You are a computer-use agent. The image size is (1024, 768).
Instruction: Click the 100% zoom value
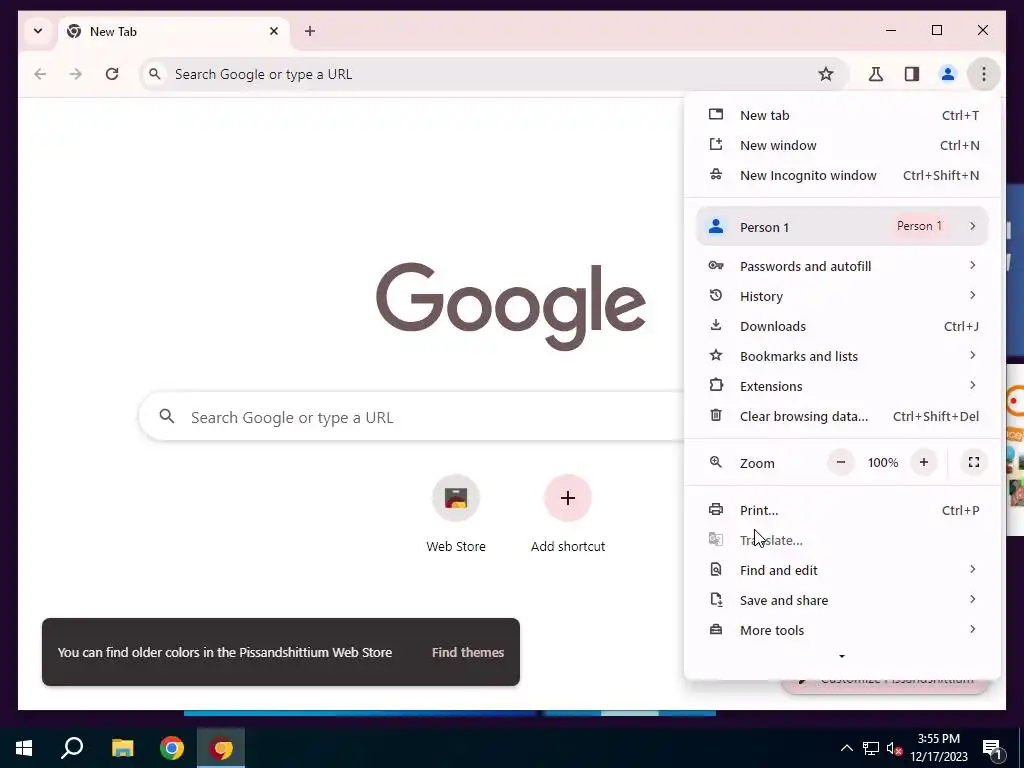click(883, 462)
